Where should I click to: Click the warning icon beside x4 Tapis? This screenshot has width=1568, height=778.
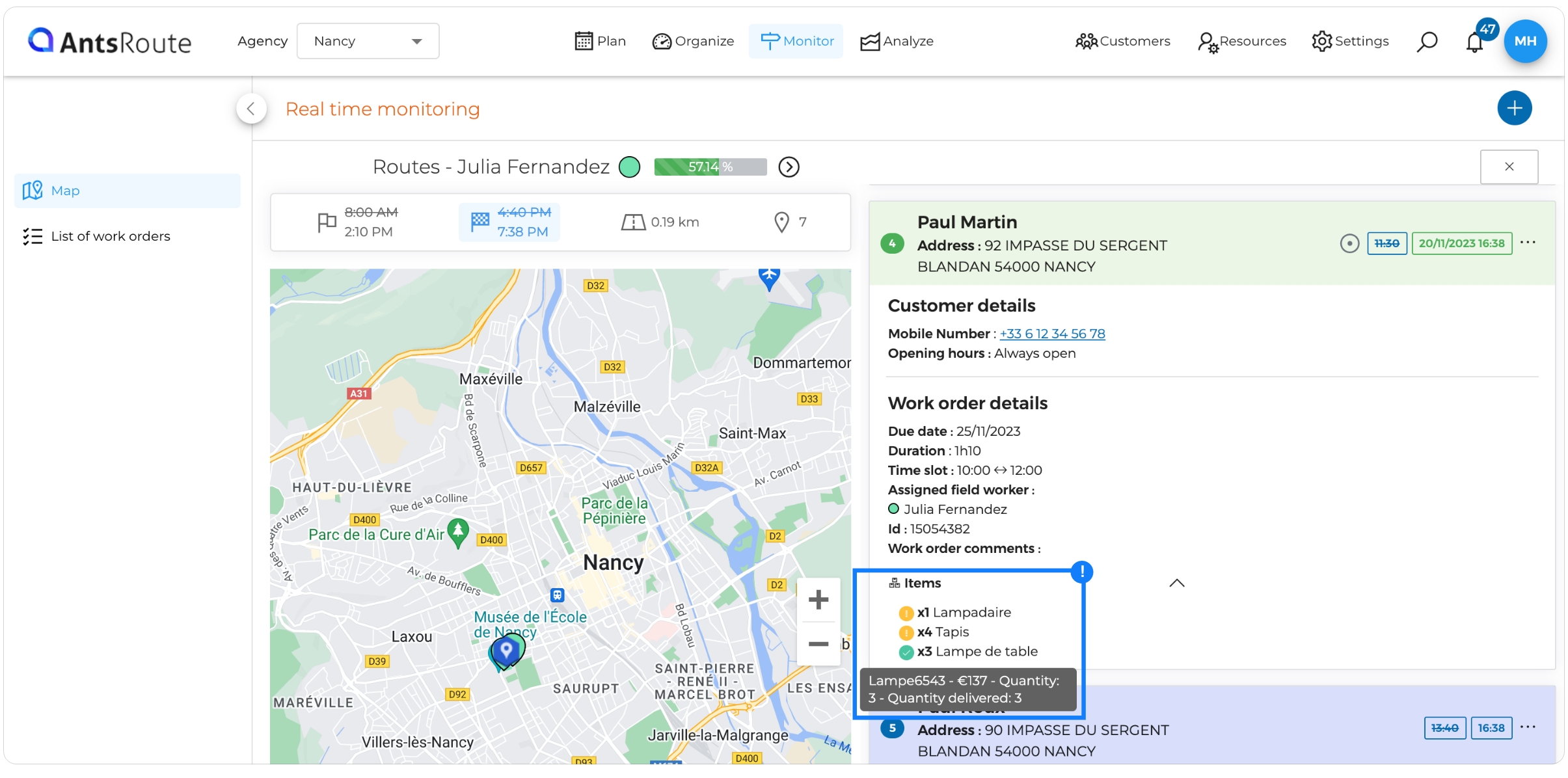coord(906,632)
